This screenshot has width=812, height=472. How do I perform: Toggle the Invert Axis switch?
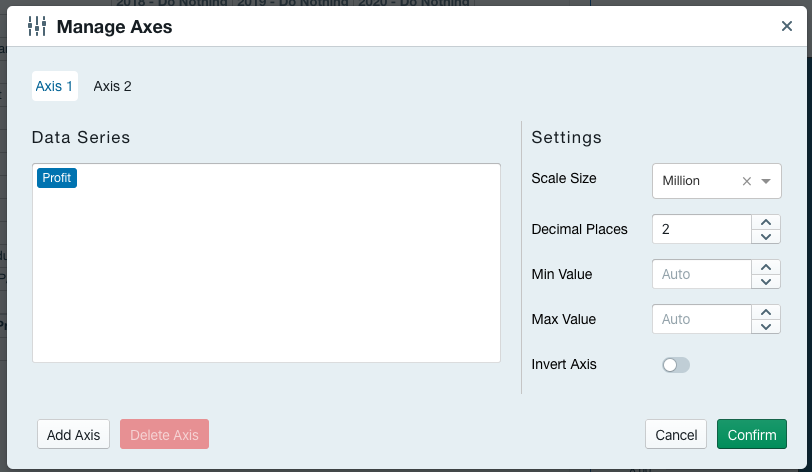676,365
